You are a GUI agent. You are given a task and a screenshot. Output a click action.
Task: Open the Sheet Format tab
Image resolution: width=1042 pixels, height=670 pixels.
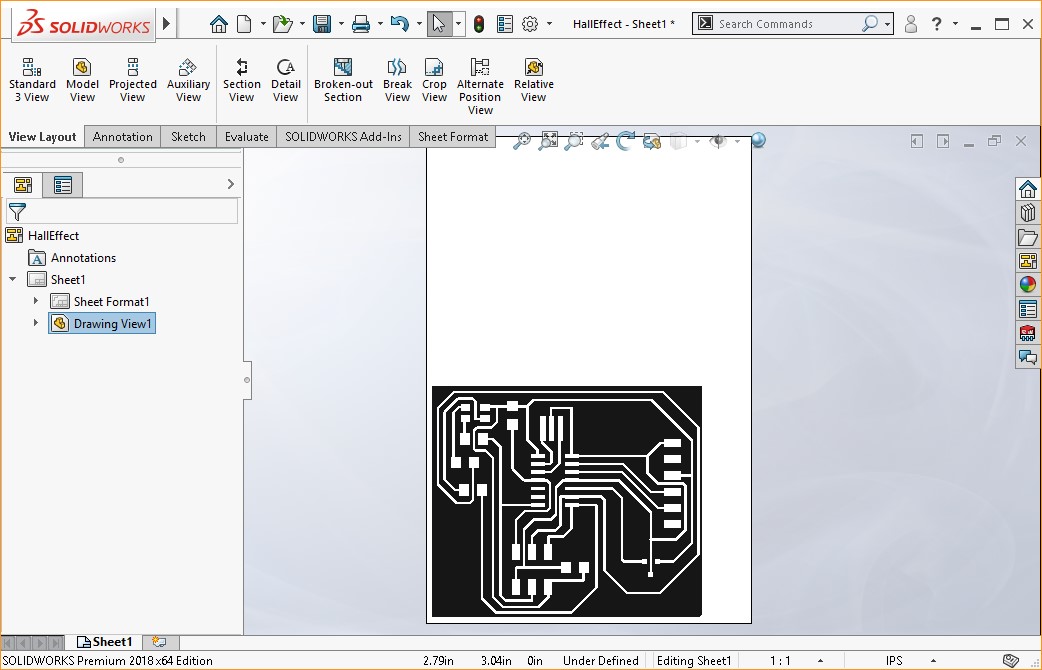click(x=453, y=137)
